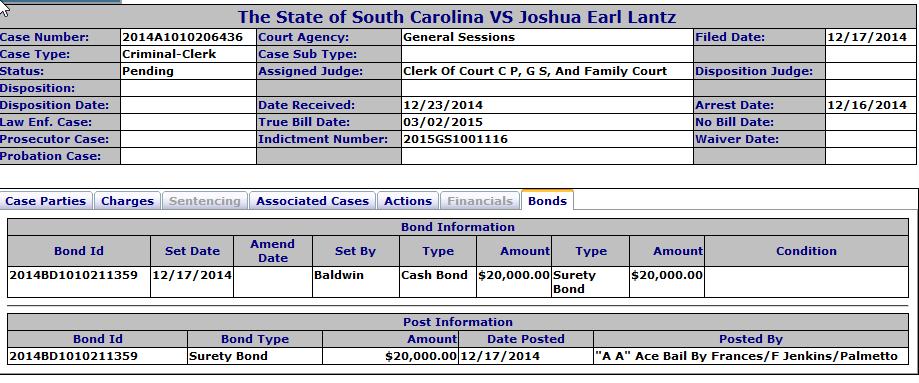Click the Set Date column header
This screenshot has width=919, height=383.
click(x=192, y=251)
